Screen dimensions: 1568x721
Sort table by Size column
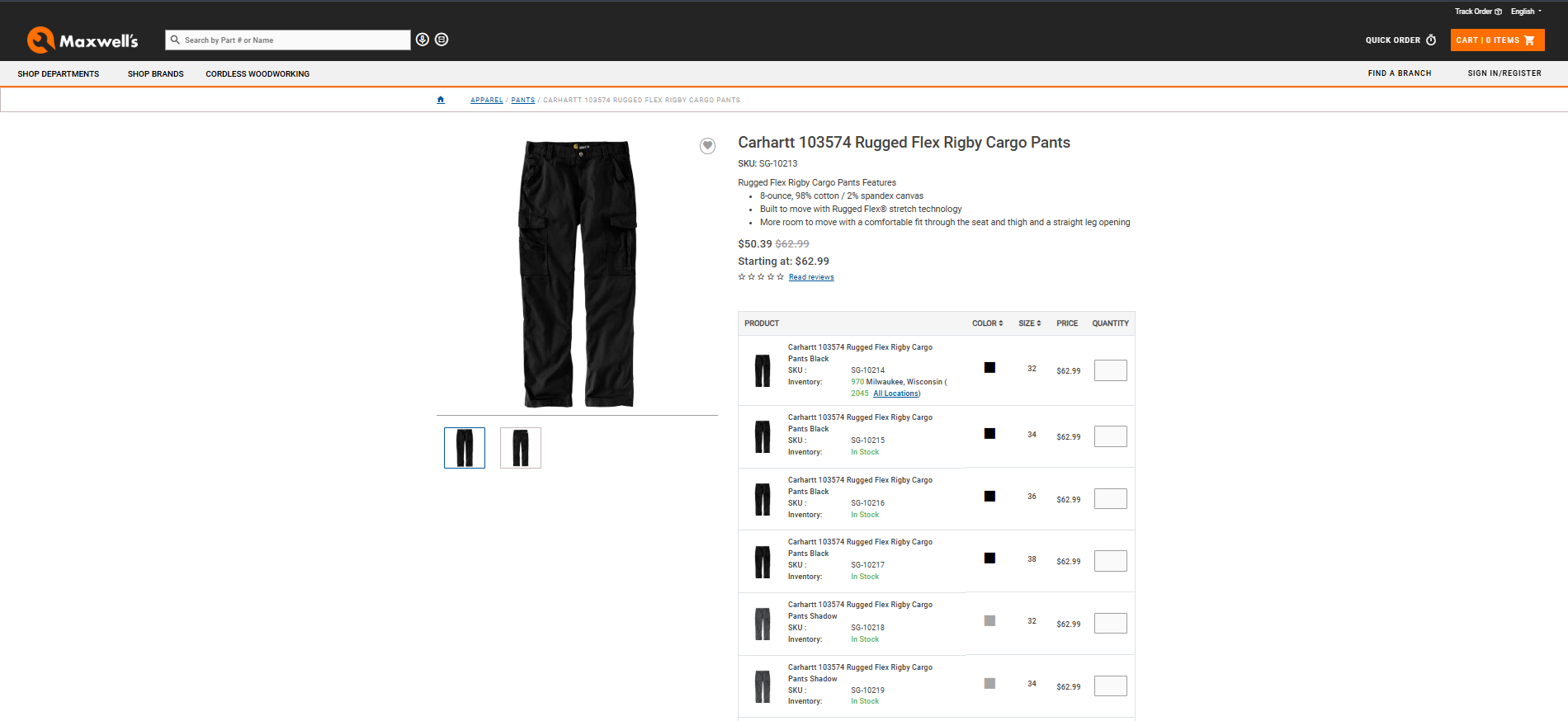pyautogui.click(x=1030, y=323)
